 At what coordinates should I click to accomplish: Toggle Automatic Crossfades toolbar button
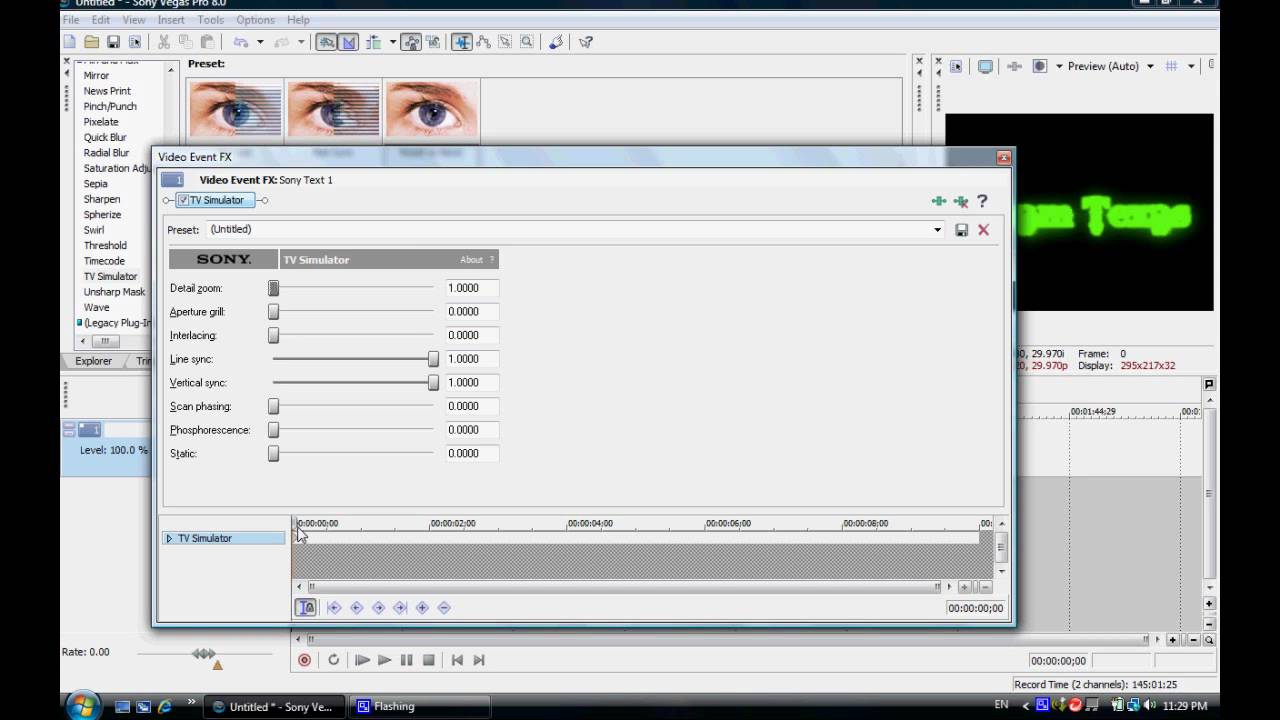tap(348, 42)
